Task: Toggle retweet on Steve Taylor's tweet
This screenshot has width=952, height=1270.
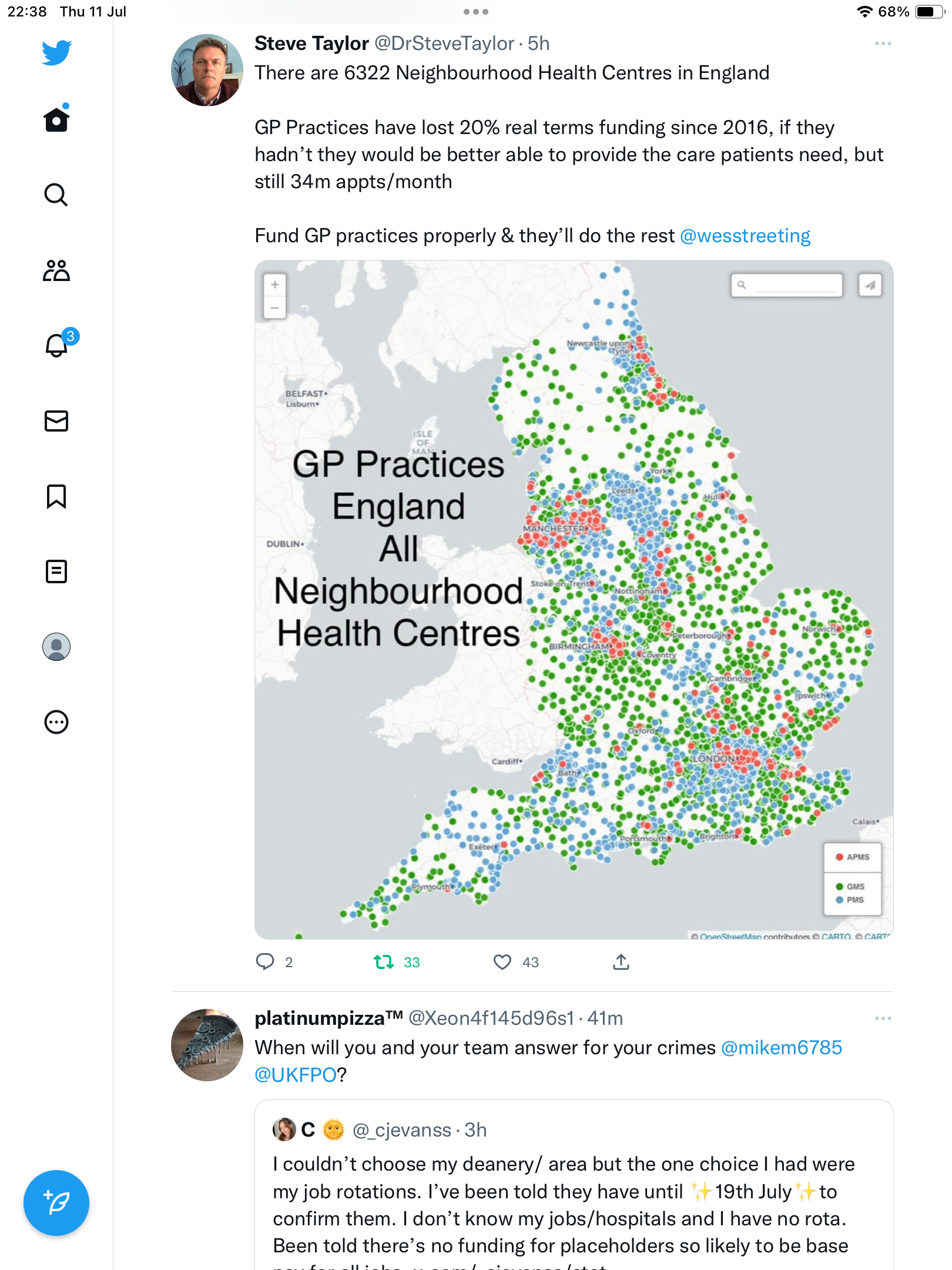Action: pyautogui.click(x=384, y=962)
